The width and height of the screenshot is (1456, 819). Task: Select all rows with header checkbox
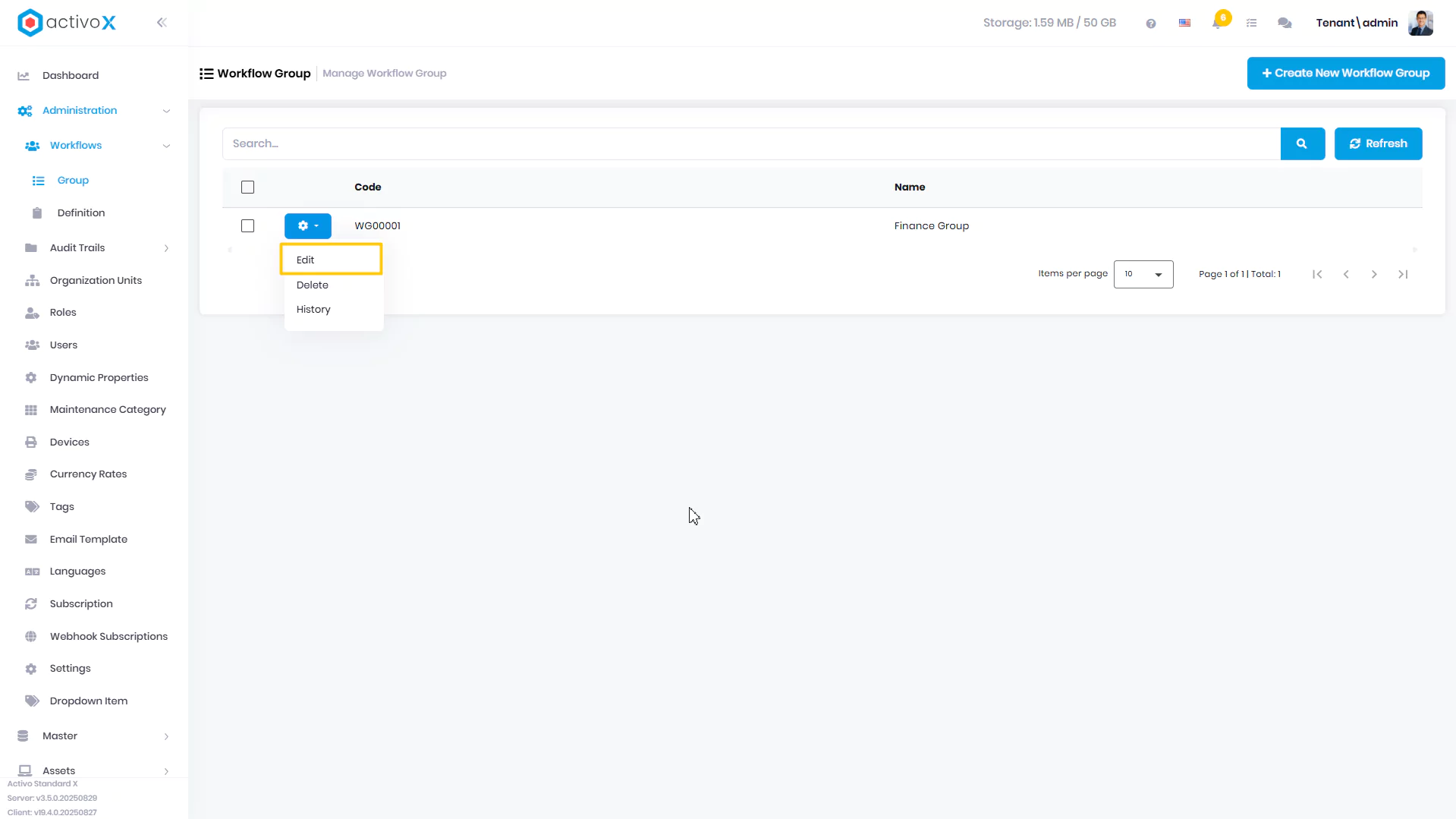pos(247,187)
